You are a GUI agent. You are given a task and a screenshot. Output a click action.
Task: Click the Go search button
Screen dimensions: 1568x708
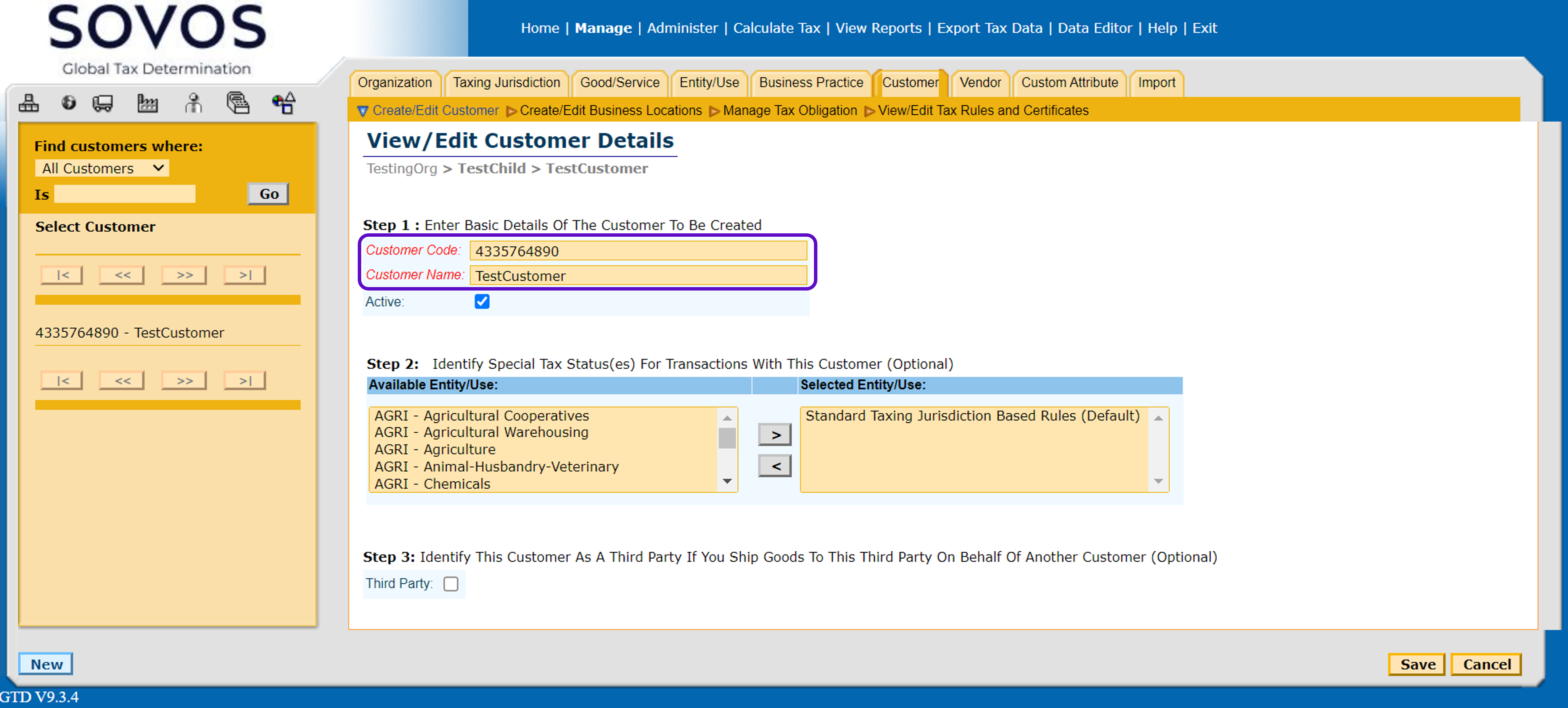[269, 194]
